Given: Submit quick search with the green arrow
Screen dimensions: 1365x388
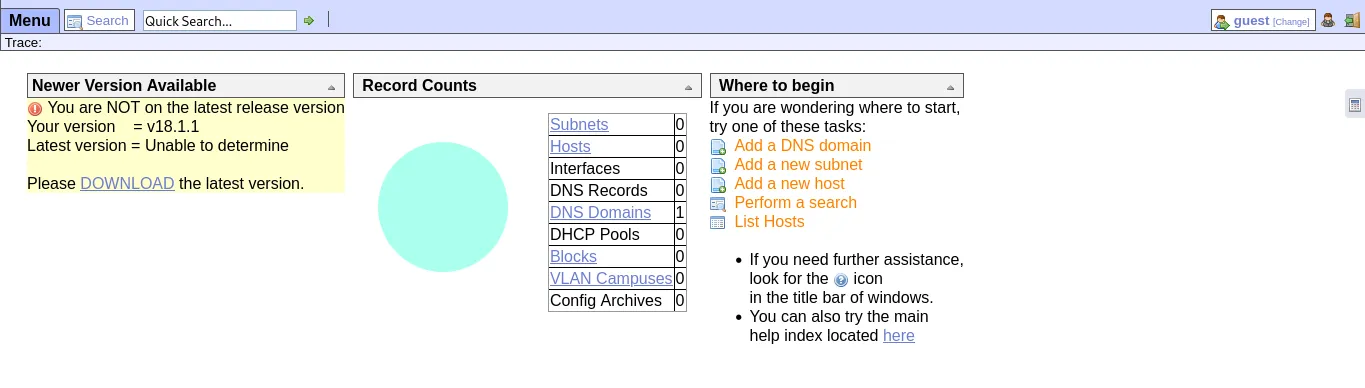Looking at the screenshot, I should [309, 20].
